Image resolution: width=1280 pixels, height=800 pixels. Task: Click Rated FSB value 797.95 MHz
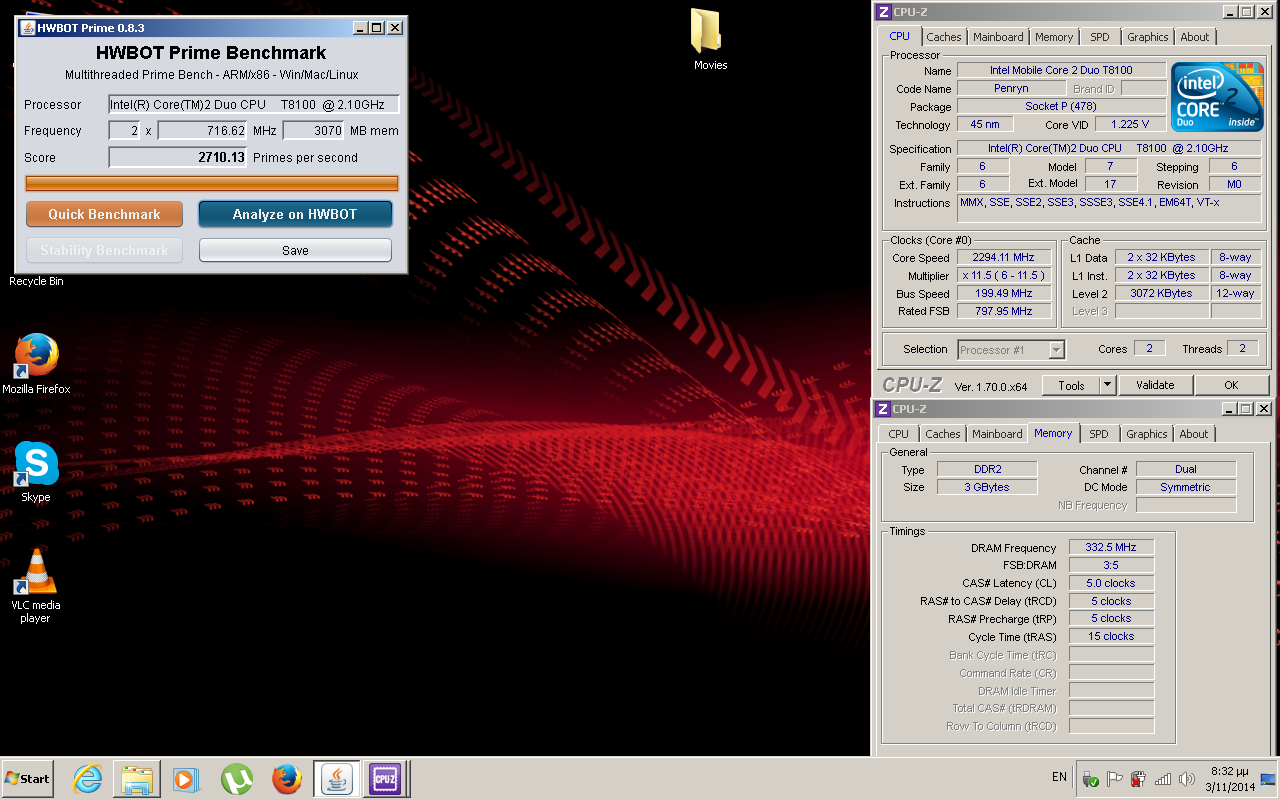pyautogui.click(x=1004, y=311)
